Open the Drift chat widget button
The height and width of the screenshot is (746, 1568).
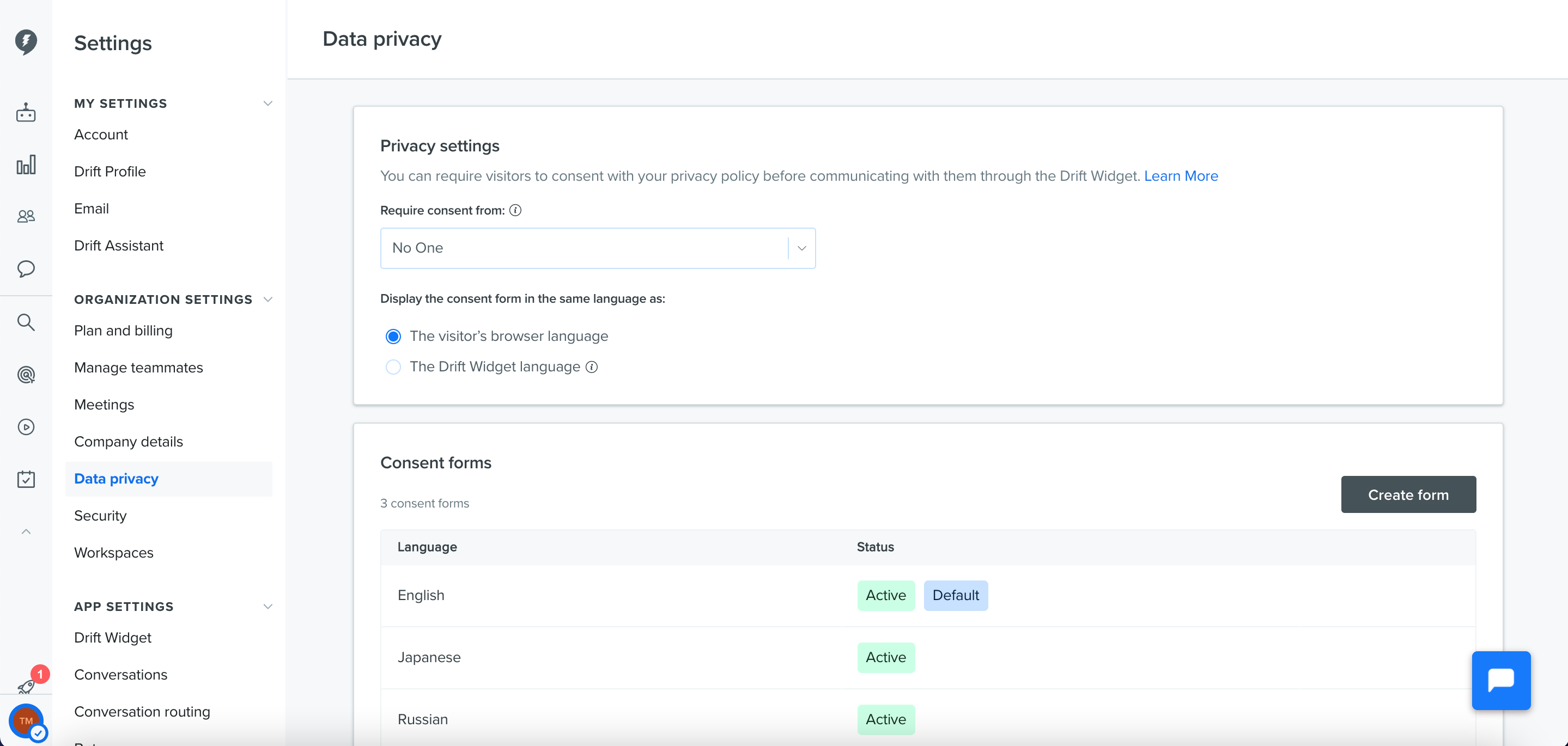coord(1500,680)
